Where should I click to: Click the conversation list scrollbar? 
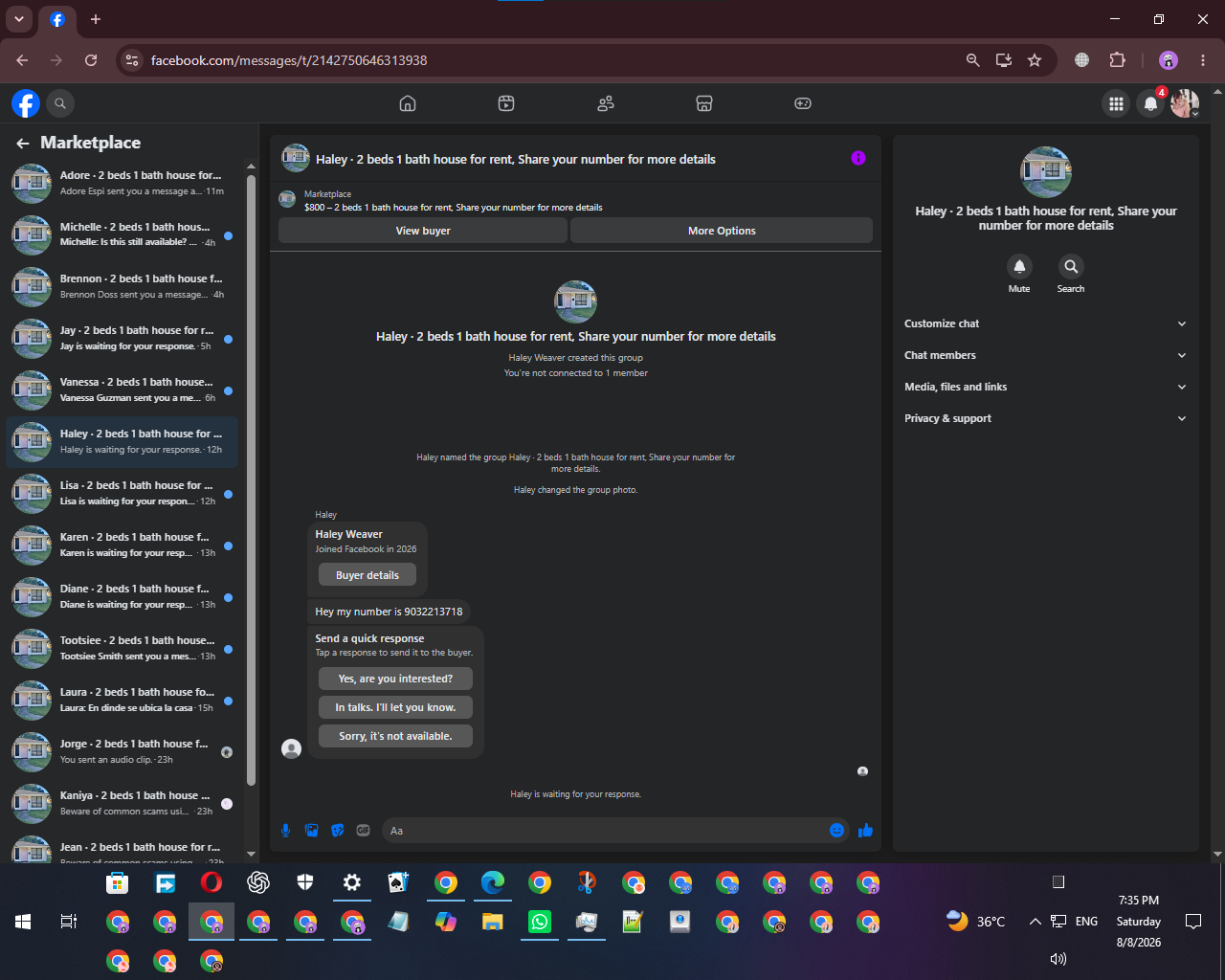[x=251, y=479]
